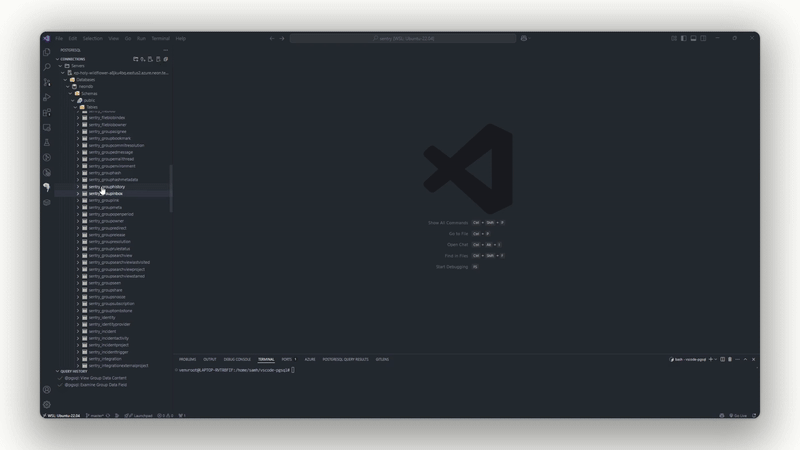The width and height of the screenshot is (800, 450).
Task: Click the trash icon to kill terminal
Action: pyautogui.click(x=730, y=359)
